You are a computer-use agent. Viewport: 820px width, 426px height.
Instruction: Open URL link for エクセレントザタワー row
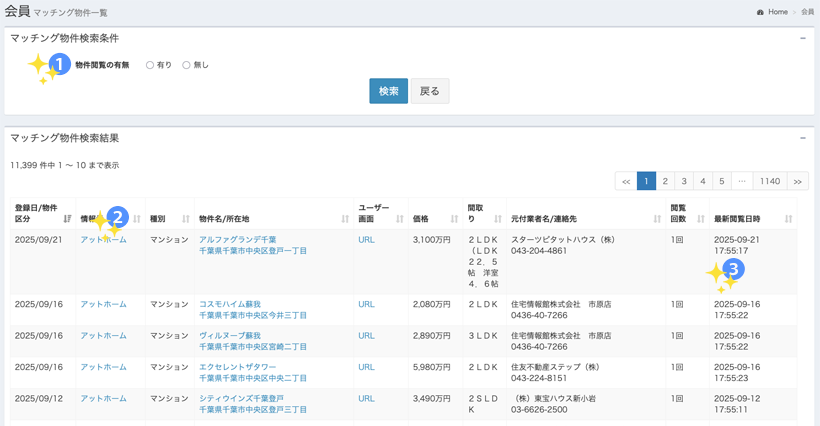(x=367, y=367)
